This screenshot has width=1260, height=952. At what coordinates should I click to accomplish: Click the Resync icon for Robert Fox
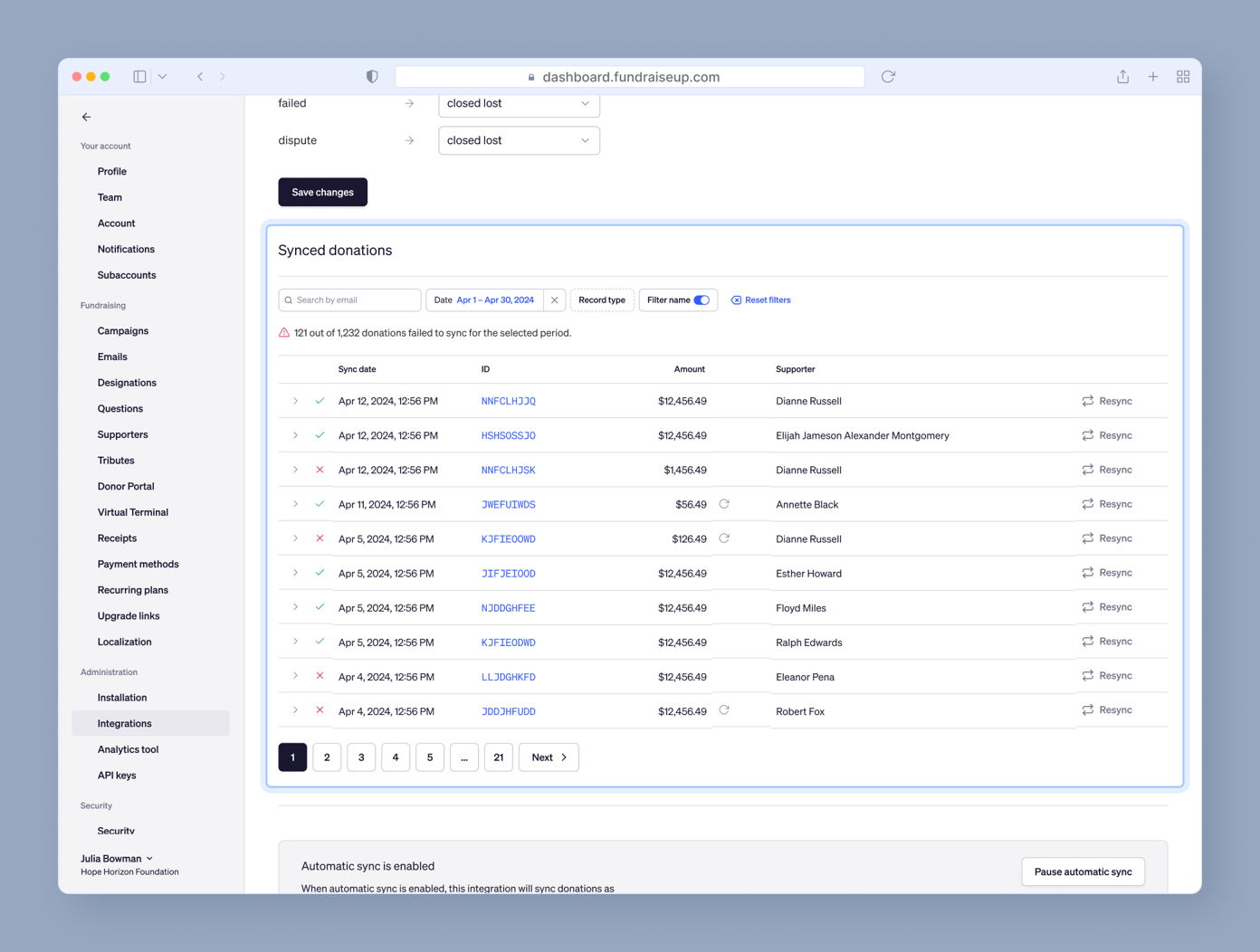[x=1087, y=710]
